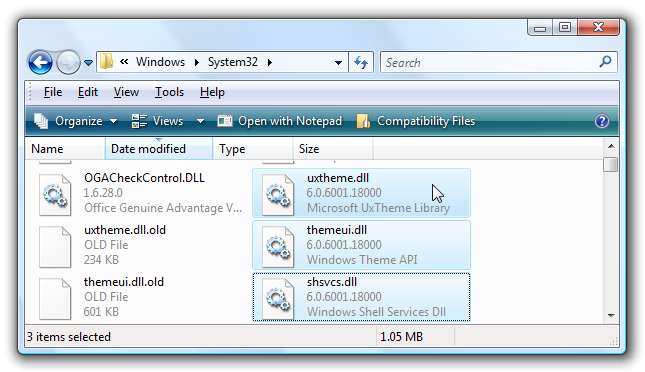
Task: Click the 1.05 MB status bar size
Action: pos(401,337)
